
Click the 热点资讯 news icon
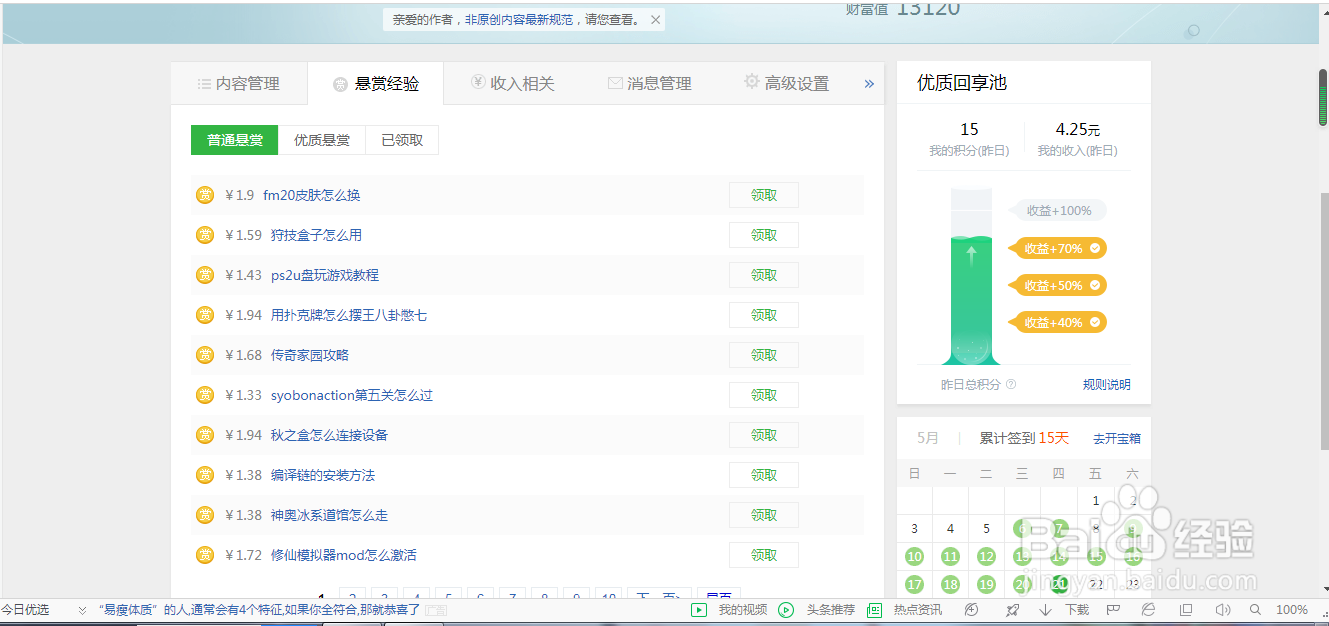[874, 609]
